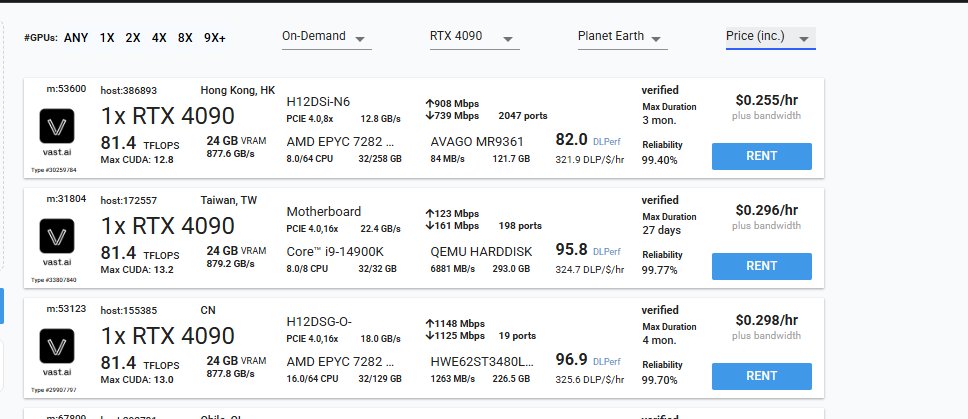The image size is (968, 419).
Task: Click QEMU HARDDISK storage name
Action: pyautogui.click(x=482, y=252)
